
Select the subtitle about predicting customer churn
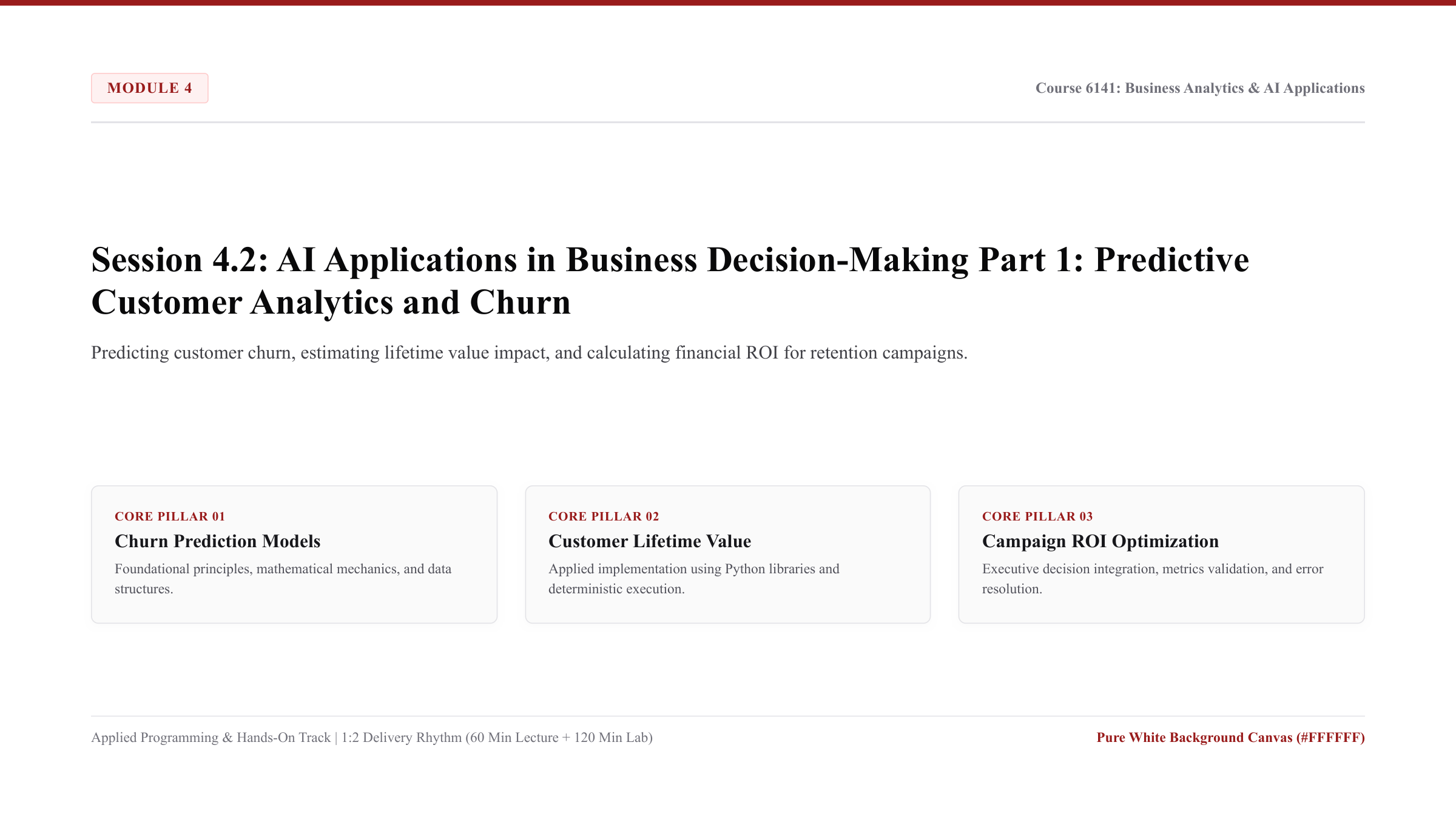529,352
